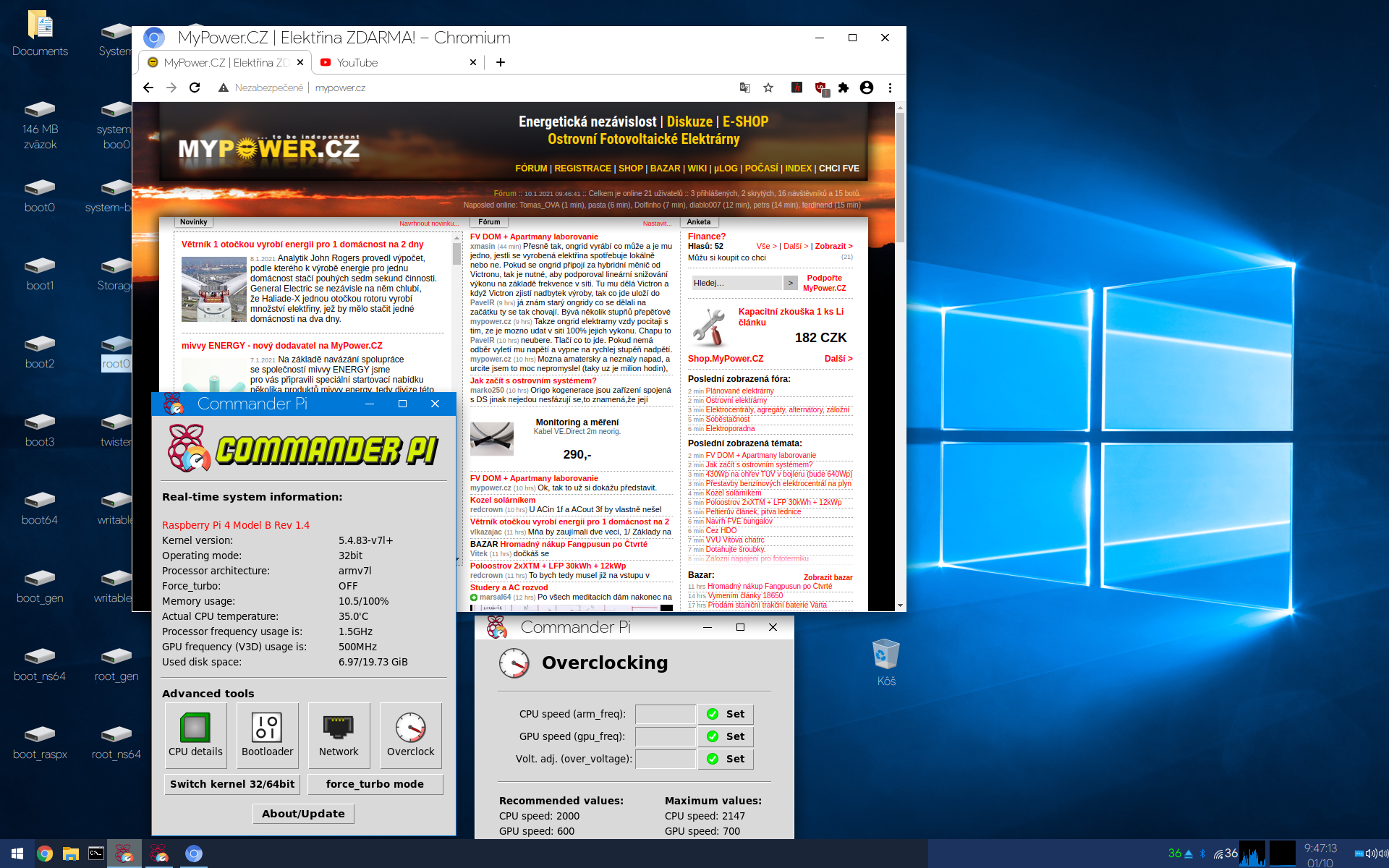Reload the MyPower.CZ page
This screenshot has height=868, width=1389.
(195, 88)
